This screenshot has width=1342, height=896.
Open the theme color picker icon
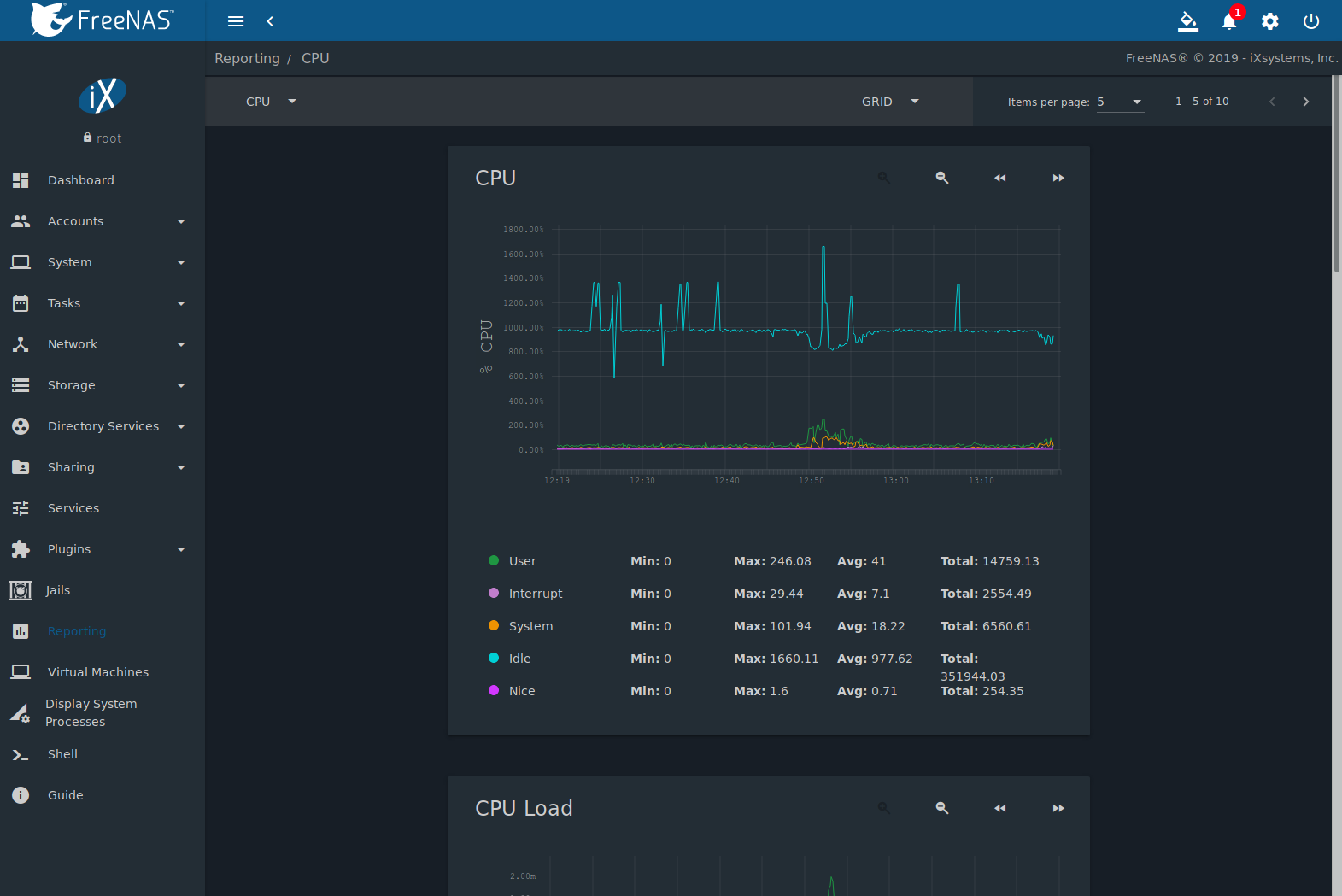click(x=1187, y=21)
